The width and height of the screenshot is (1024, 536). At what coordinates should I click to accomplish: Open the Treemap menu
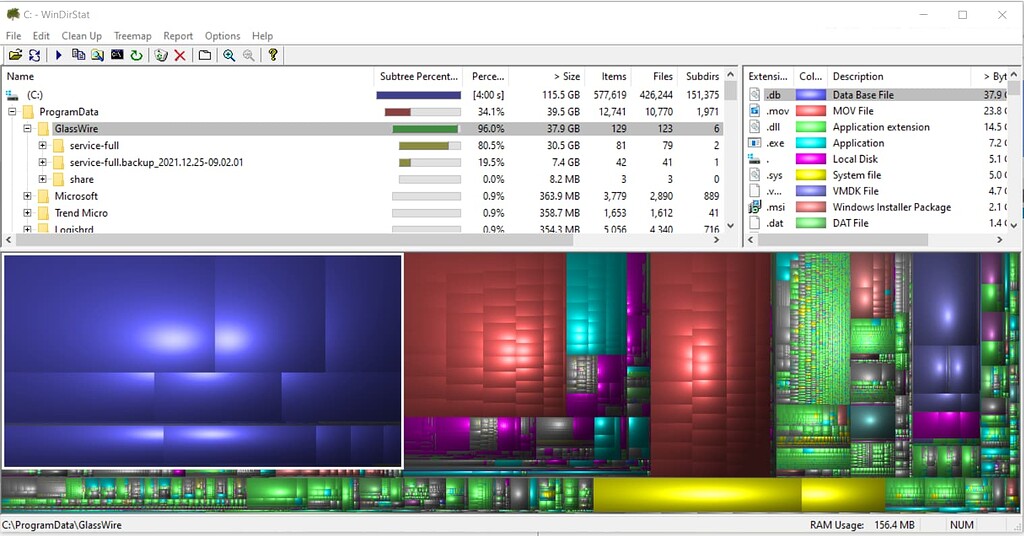[x=132, y=36]
